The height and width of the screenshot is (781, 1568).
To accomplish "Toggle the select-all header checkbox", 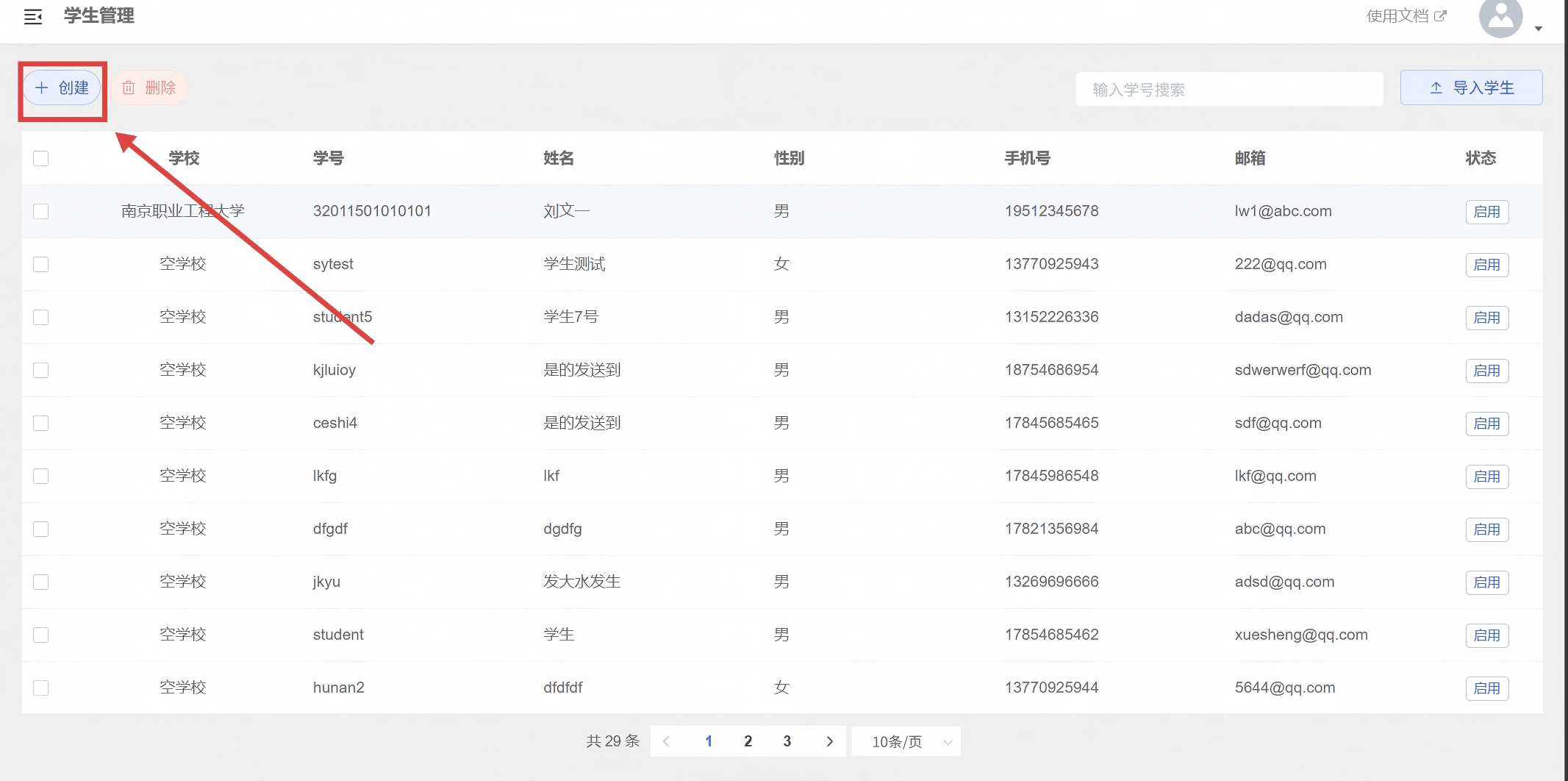I will tap(41, 159).
